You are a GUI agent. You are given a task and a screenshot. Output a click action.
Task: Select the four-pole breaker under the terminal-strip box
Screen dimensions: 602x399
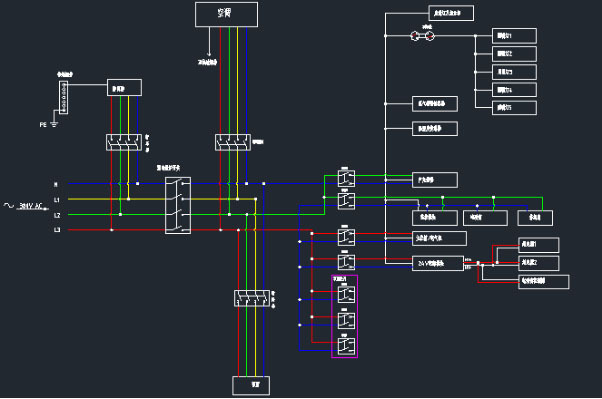coord(124,142)
